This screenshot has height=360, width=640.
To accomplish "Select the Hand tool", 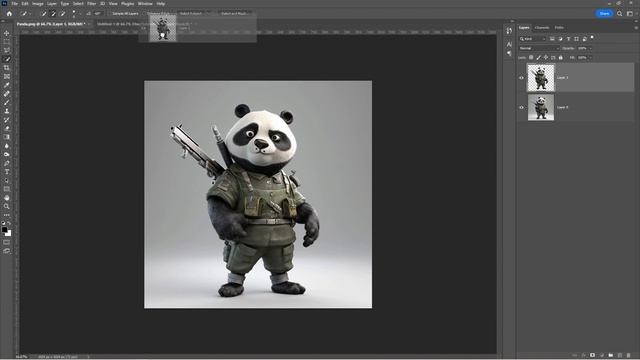I will click(x=7, y=198).
